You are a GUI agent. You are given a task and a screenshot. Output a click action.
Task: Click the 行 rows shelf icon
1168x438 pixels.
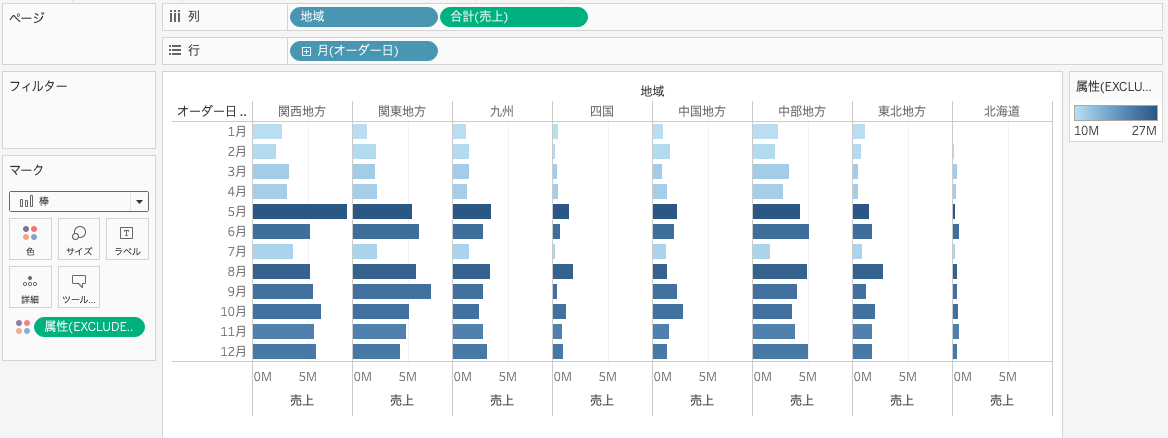click(x=175, y=50)
